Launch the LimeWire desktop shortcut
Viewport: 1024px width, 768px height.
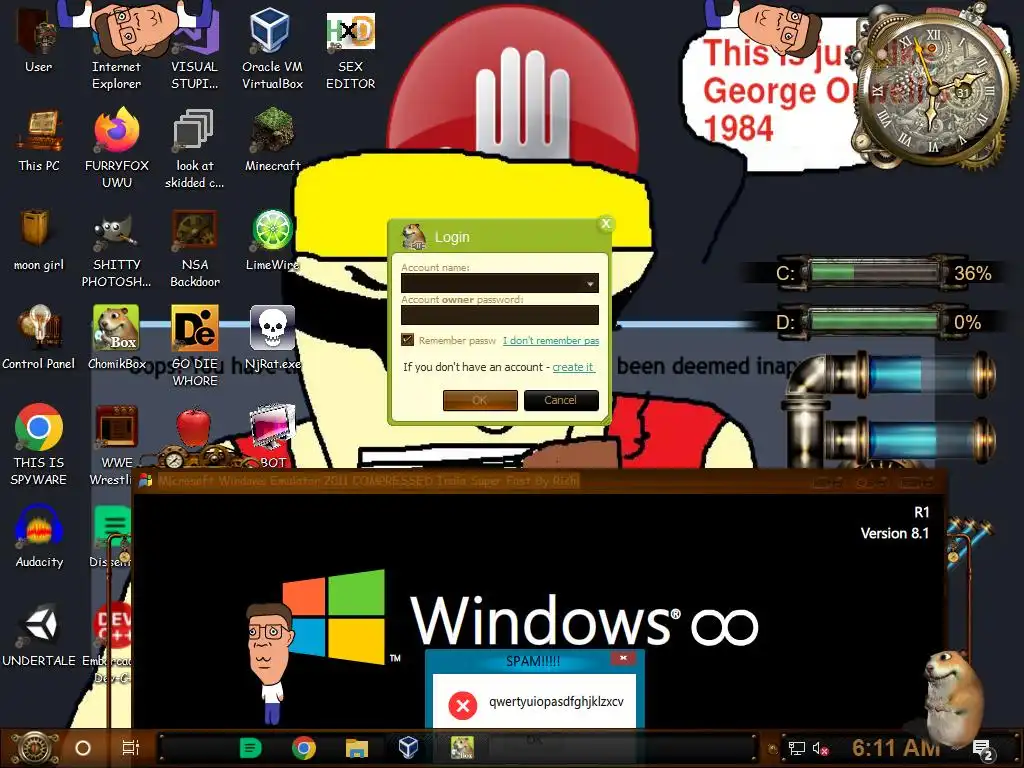tap(272, 240)
